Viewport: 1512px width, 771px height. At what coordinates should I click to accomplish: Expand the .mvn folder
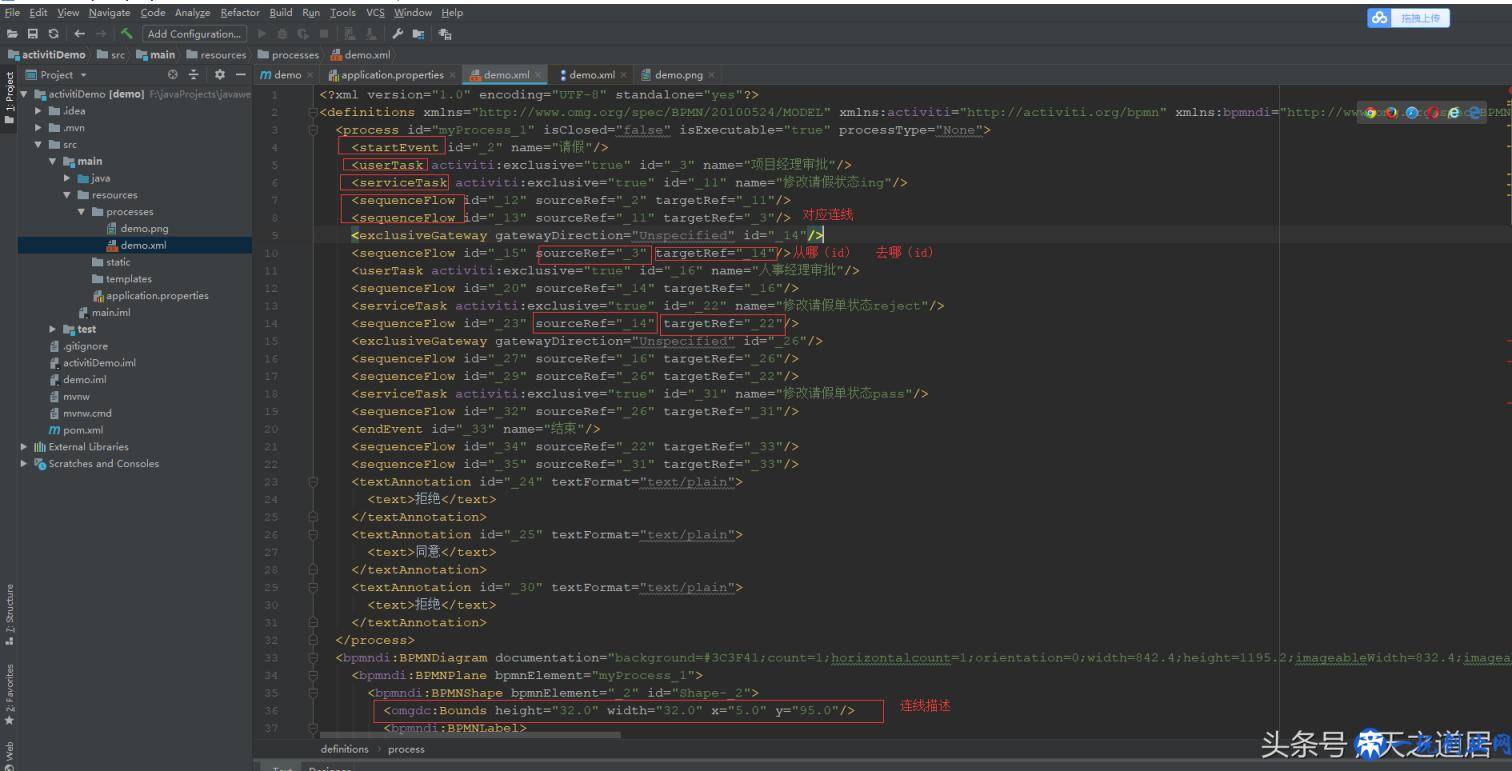pyautogui.click(x=39, y=128)
